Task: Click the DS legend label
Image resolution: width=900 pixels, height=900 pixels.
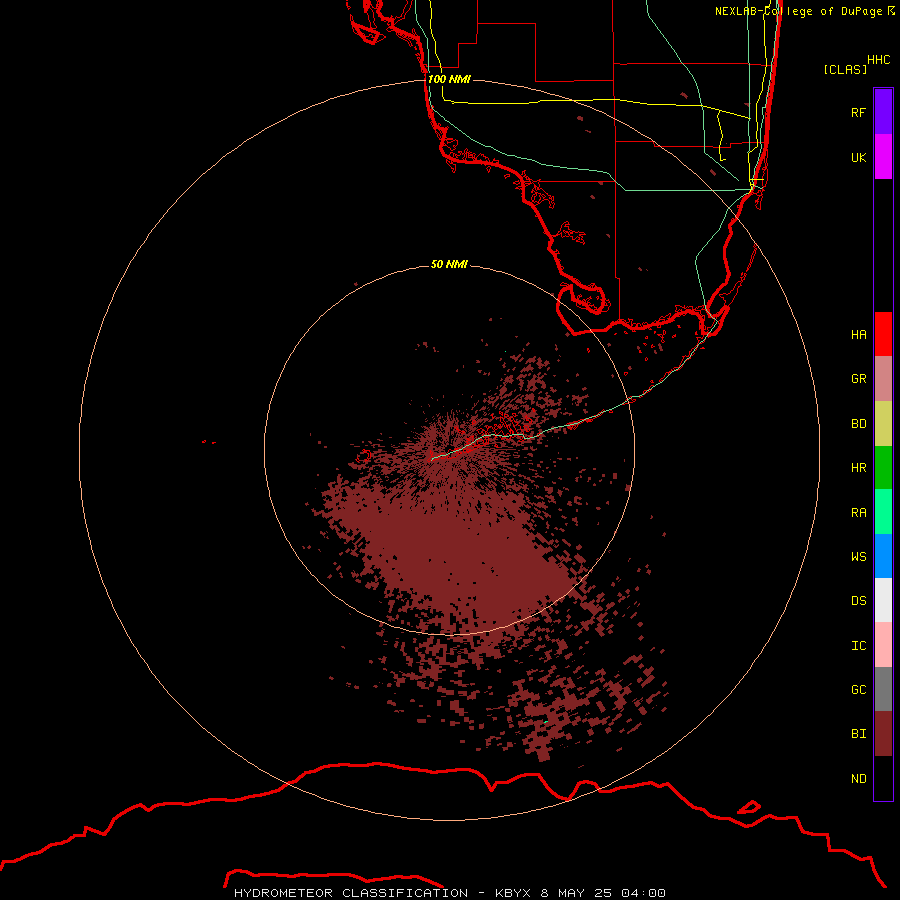Action: 858,601
